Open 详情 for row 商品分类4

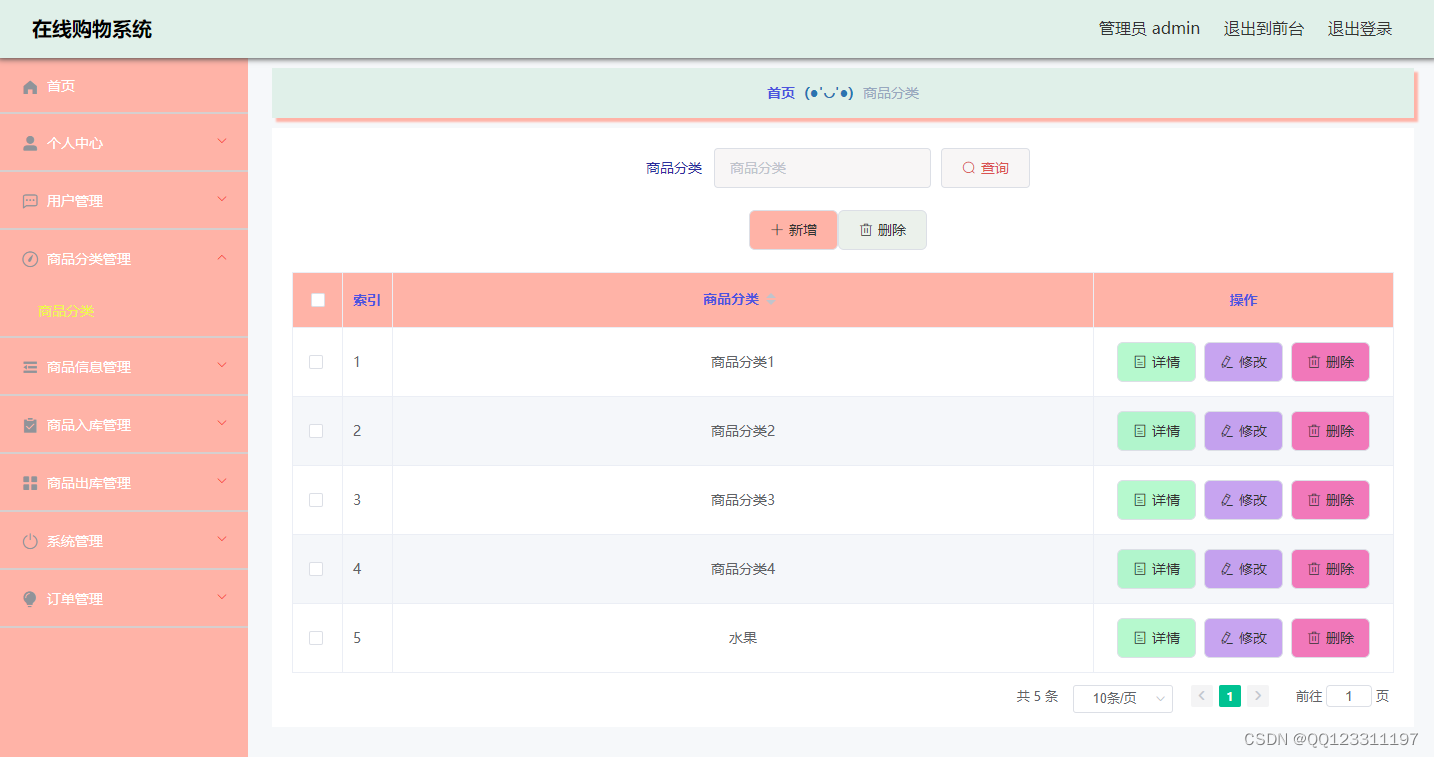(x=1156, y=569)
